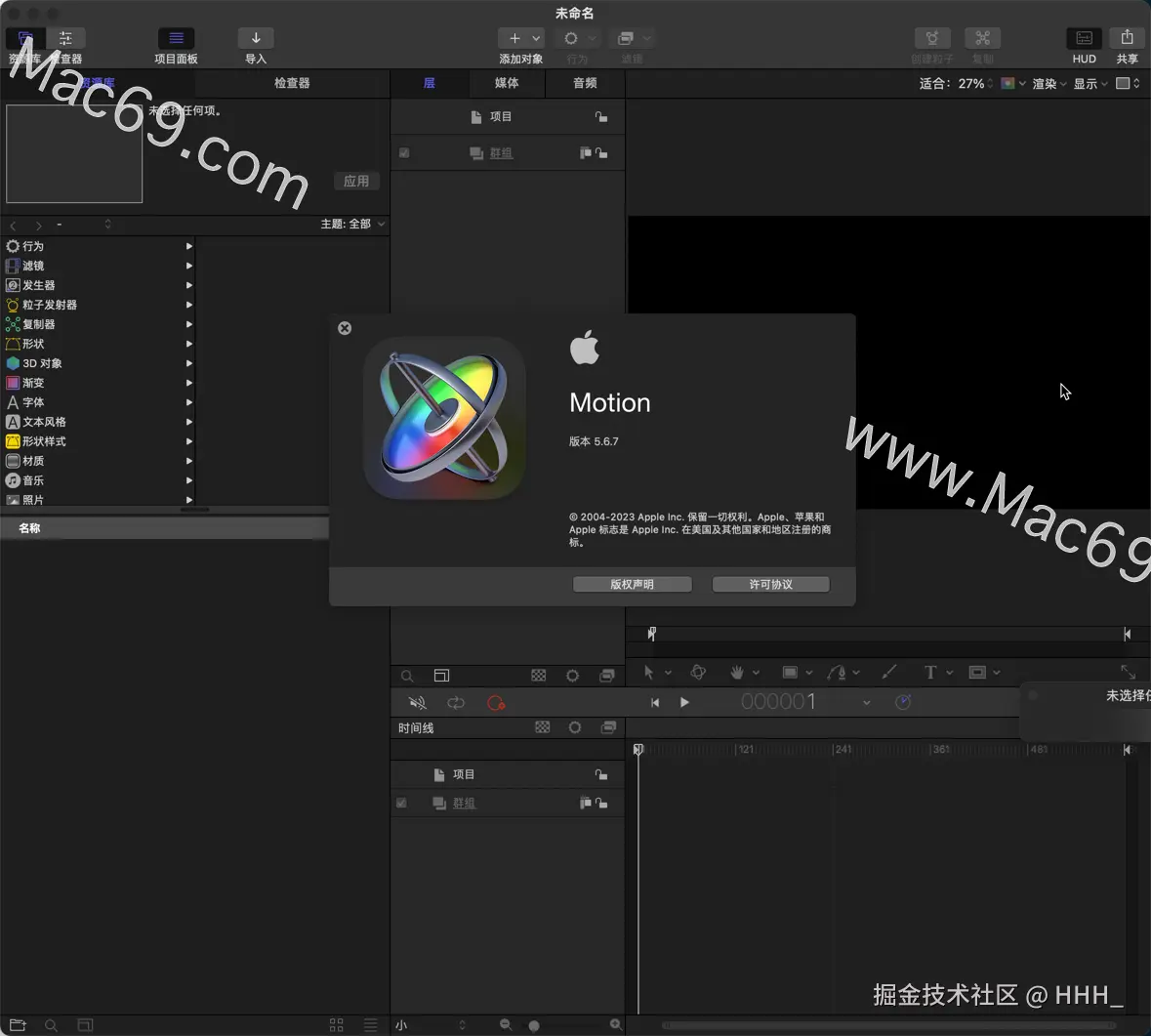Click the Add Object plus icon
The height and width of the screenshot is (1036, 1151).
coord(514,38)
